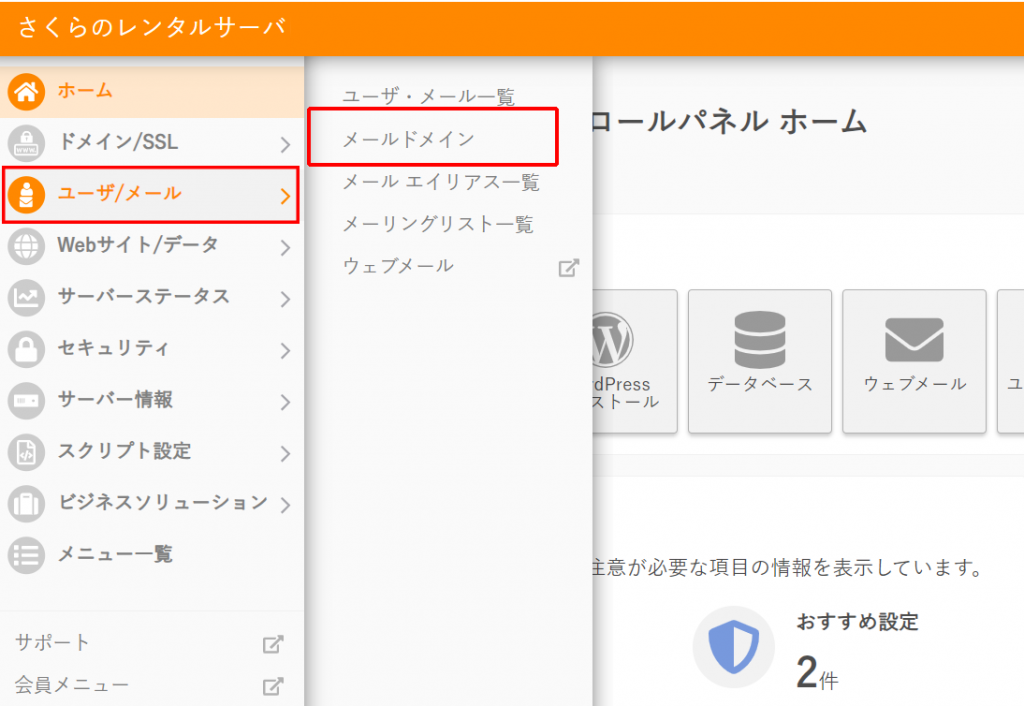Open ユーザ・メール一覧 submenu item
1024x706 pixels.
click(x=428, y=97)
